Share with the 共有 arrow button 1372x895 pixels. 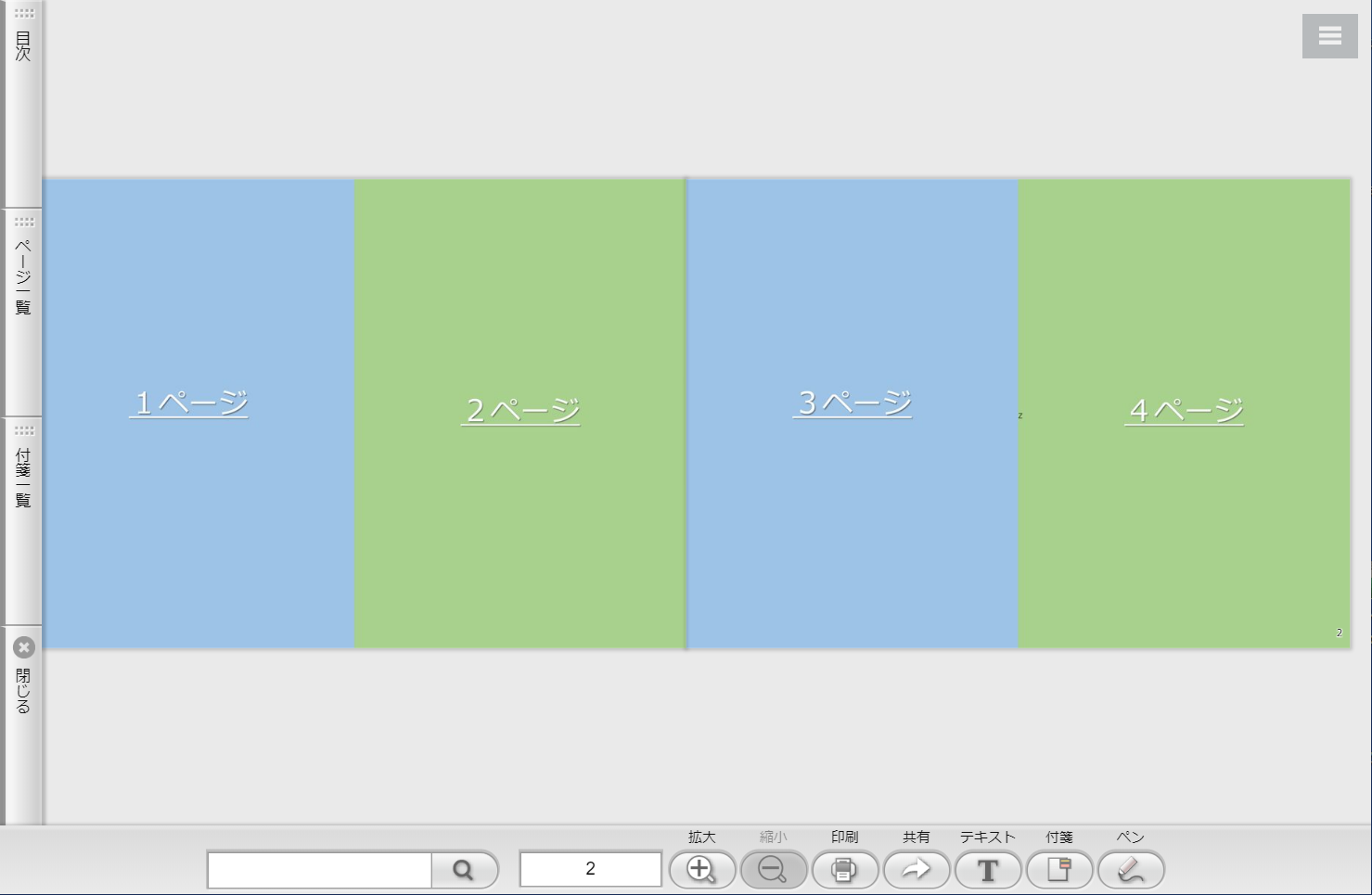(x=917, y=869)
